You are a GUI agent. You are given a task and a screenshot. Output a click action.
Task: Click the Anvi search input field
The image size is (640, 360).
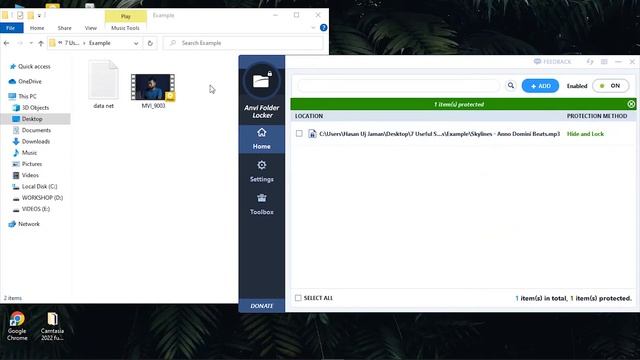click(x=398, y=86)
